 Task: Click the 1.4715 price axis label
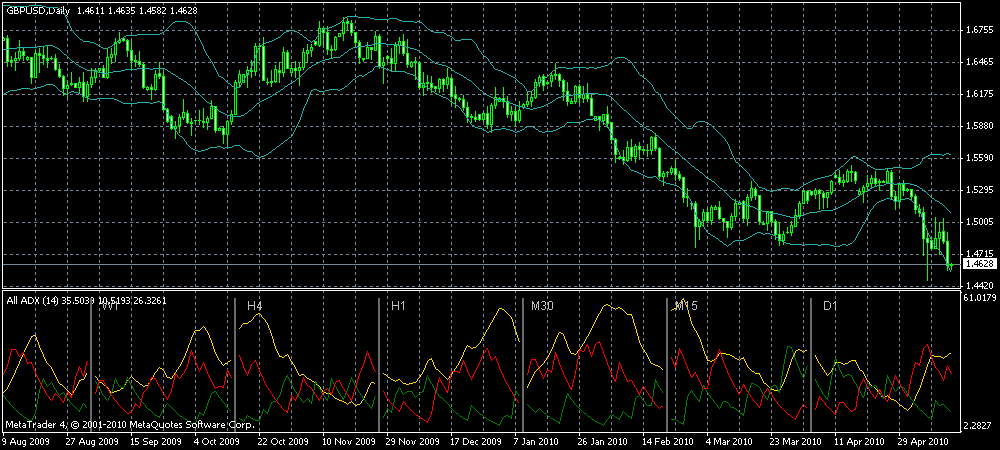tap(979, 254)
